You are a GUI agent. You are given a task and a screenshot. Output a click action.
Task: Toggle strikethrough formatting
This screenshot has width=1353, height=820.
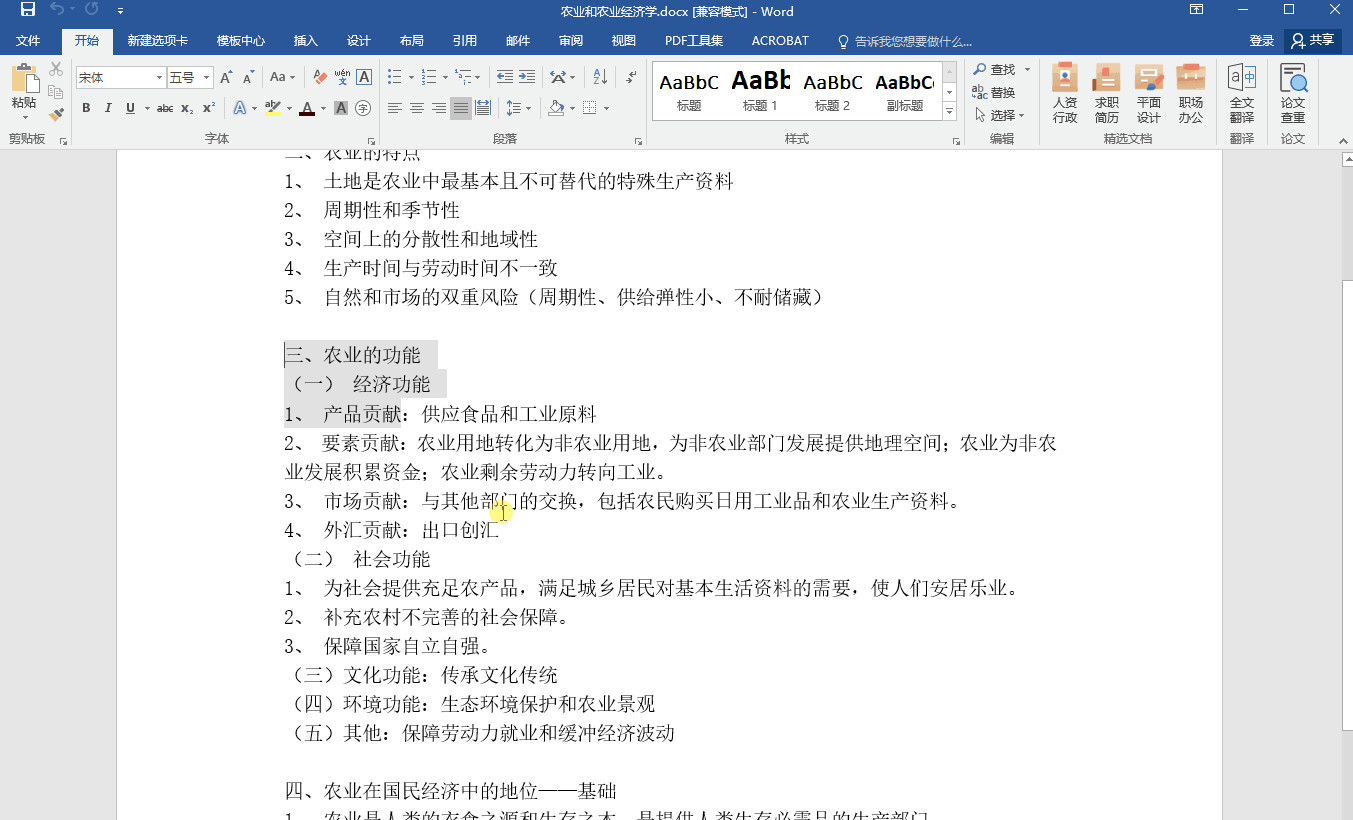[165, 108]
